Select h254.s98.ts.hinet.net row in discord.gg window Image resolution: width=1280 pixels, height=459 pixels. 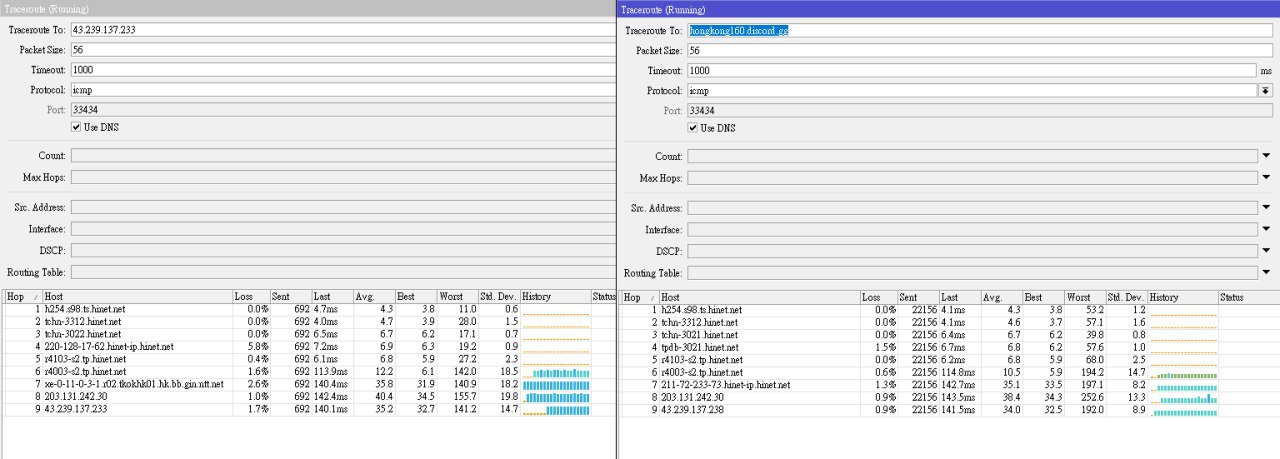(x=948, y=310)
